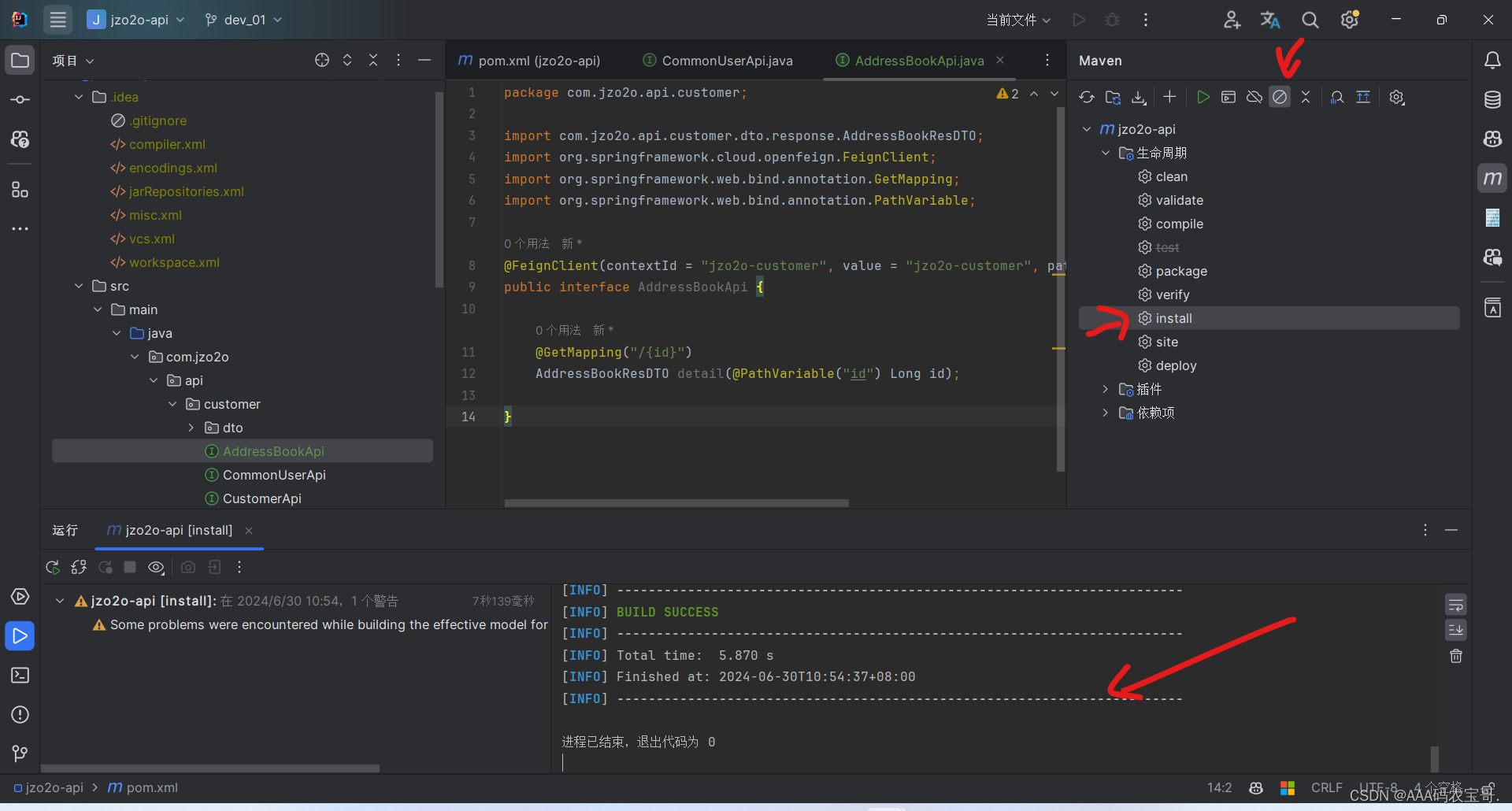Viewport: 1512px width, 811px height.
Task: Open the Project tool window icon
Action: pyautogui.click(x=20, y=61)
